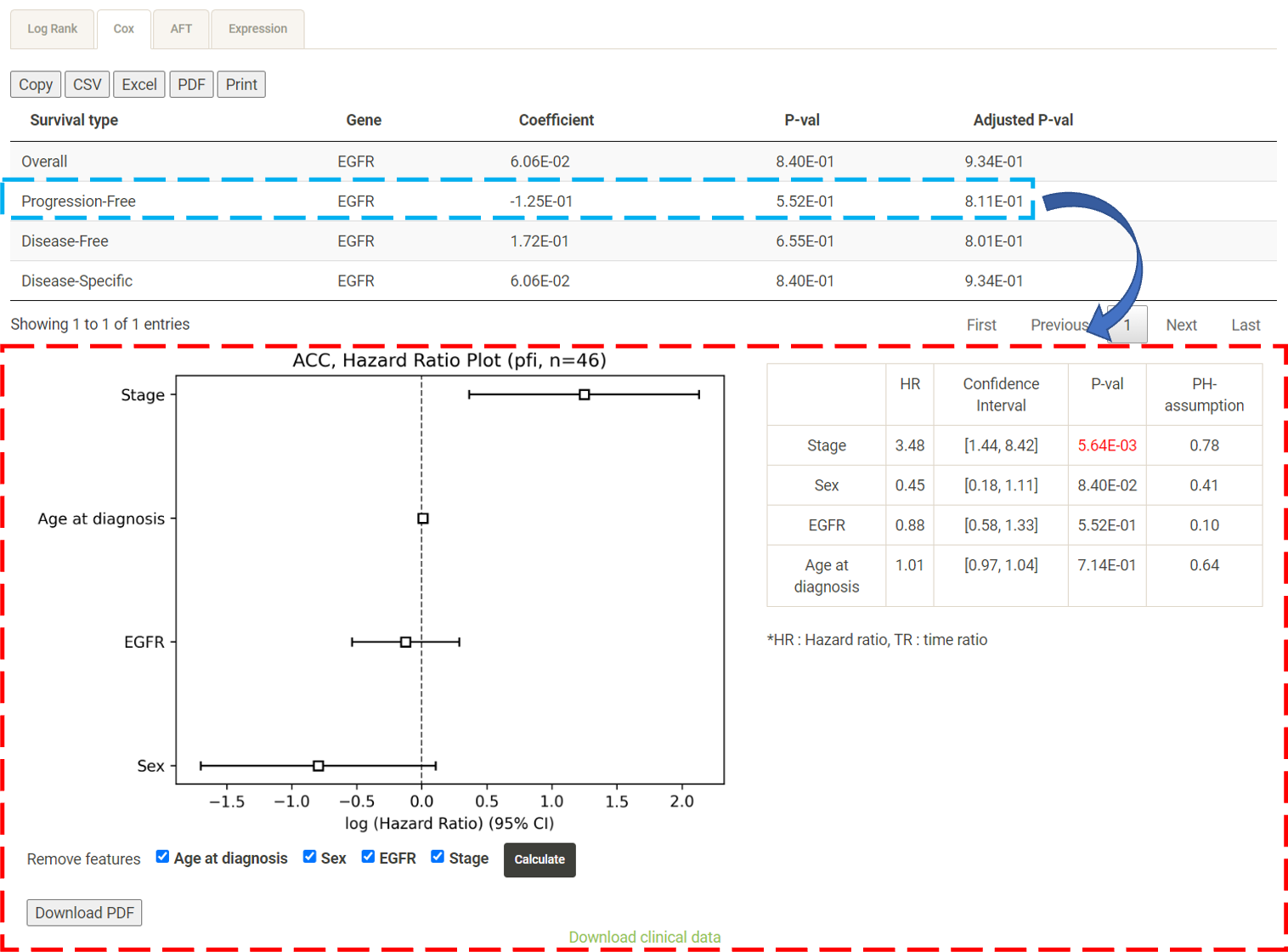Open the Download clinical data link

tap(644, 937)
